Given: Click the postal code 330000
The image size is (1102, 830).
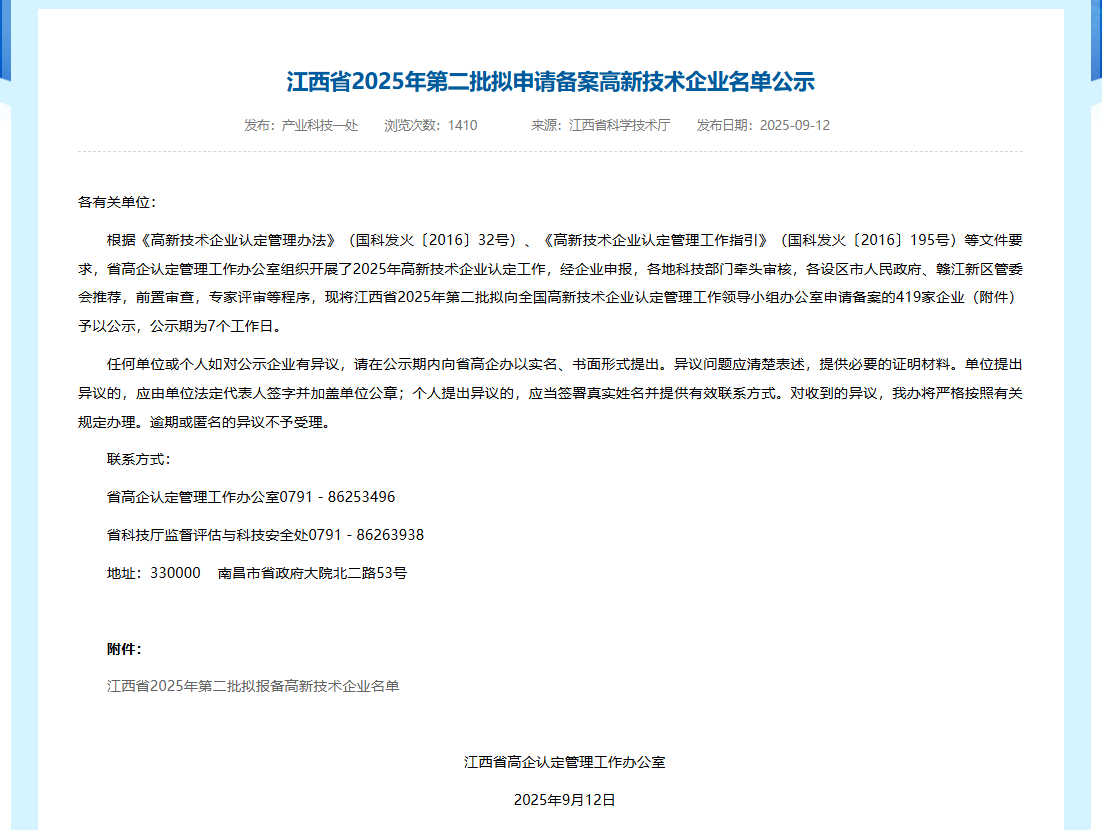Looking at the screenshot, I should [175, 573].
